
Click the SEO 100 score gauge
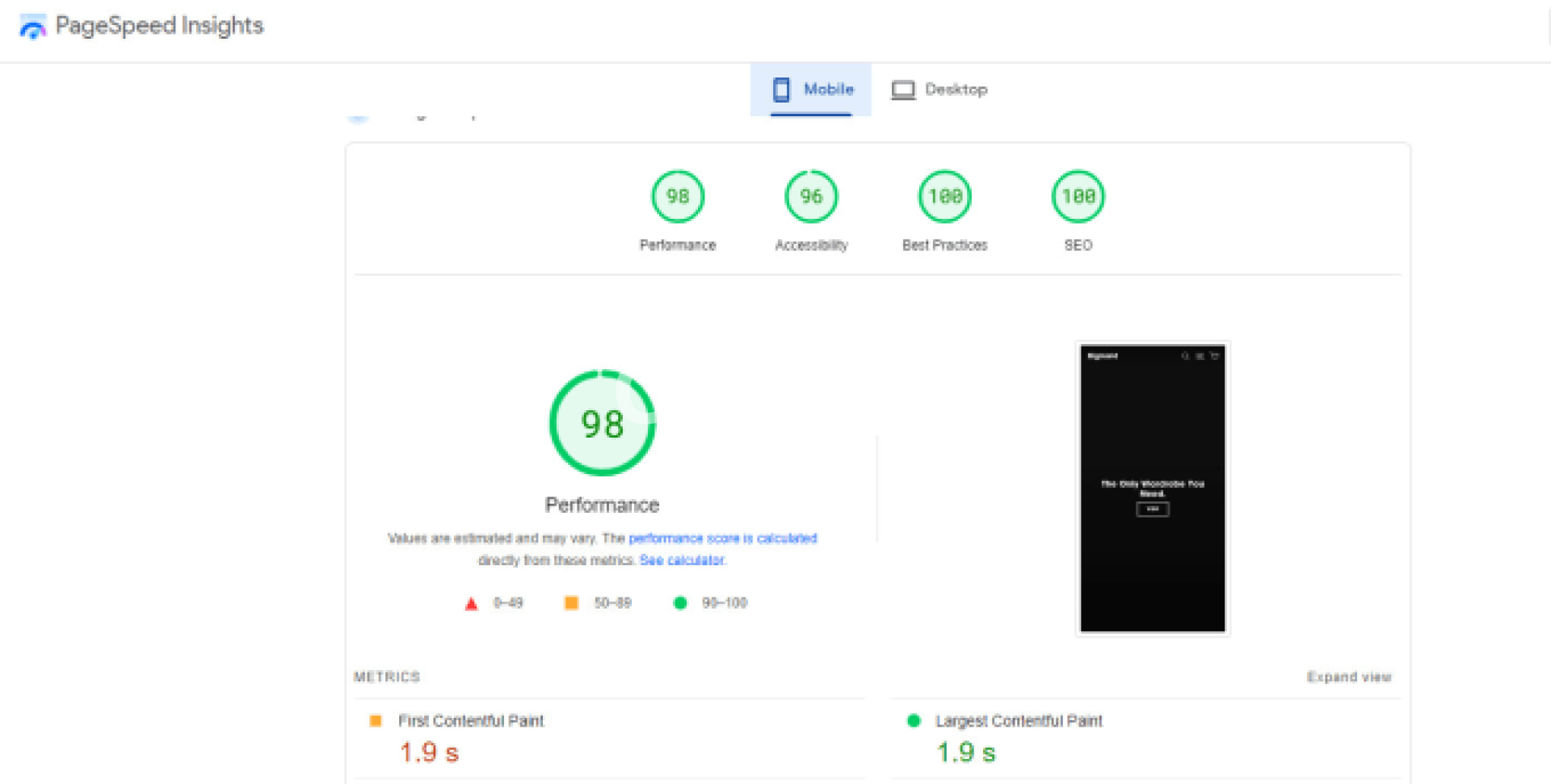[1078, 196]
